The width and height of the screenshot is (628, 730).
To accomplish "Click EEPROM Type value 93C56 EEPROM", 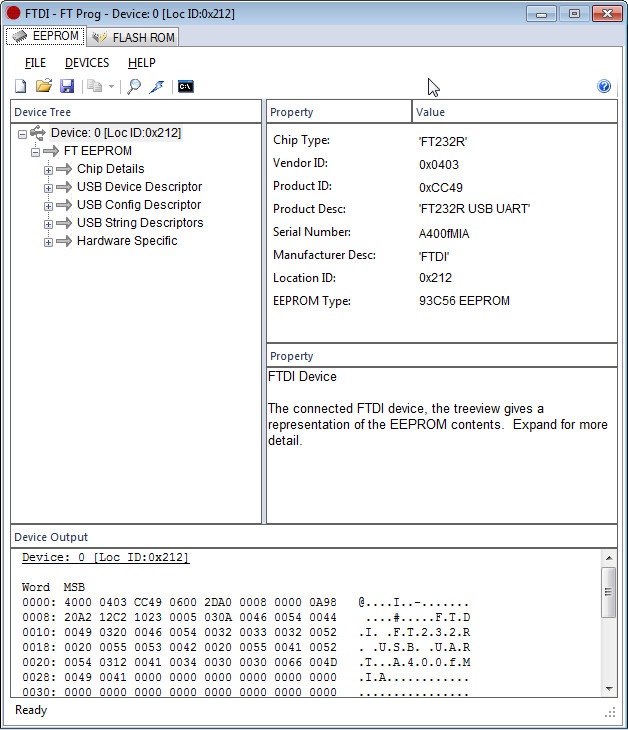I will 464,301.
